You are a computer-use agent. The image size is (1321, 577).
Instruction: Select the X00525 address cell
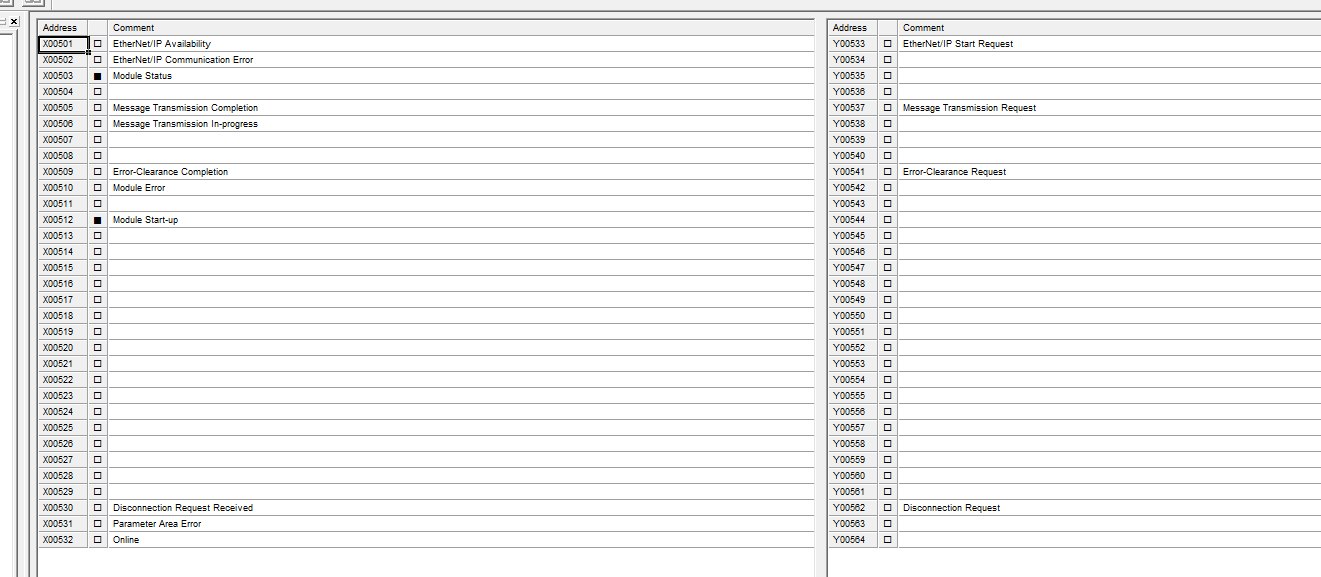(63, 428)
